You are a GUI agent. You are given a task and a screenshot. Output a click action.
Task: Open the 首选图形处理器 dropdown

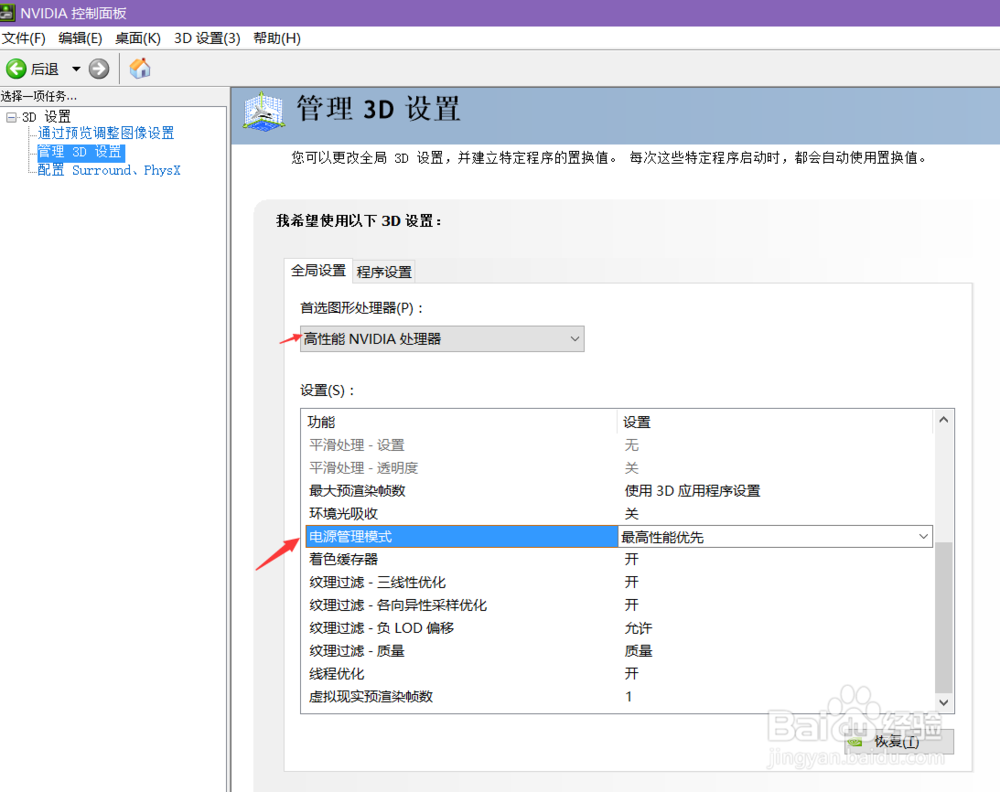tap(575, 339)
